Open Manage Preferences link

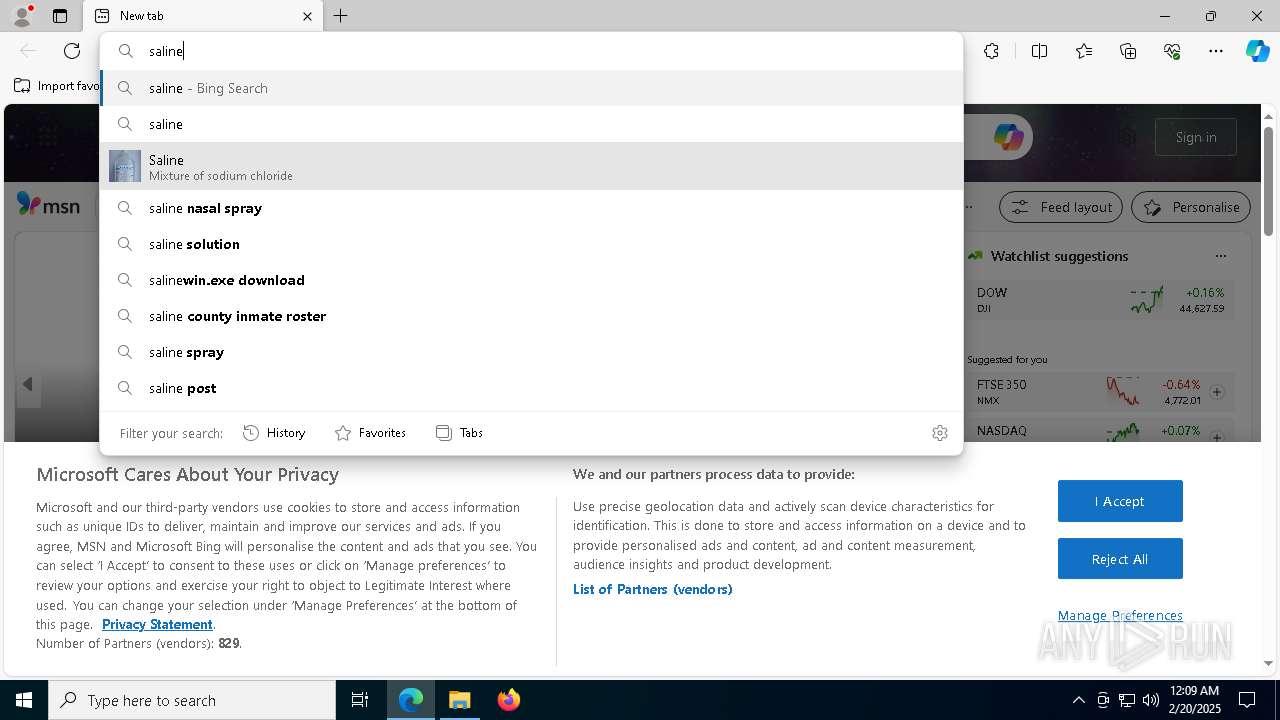point(1120,615)
